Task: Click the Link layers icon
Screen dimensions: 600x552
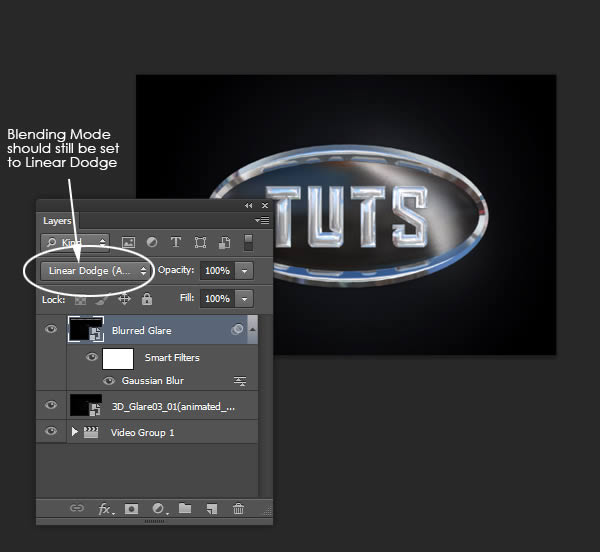Action: coord(77,508)
